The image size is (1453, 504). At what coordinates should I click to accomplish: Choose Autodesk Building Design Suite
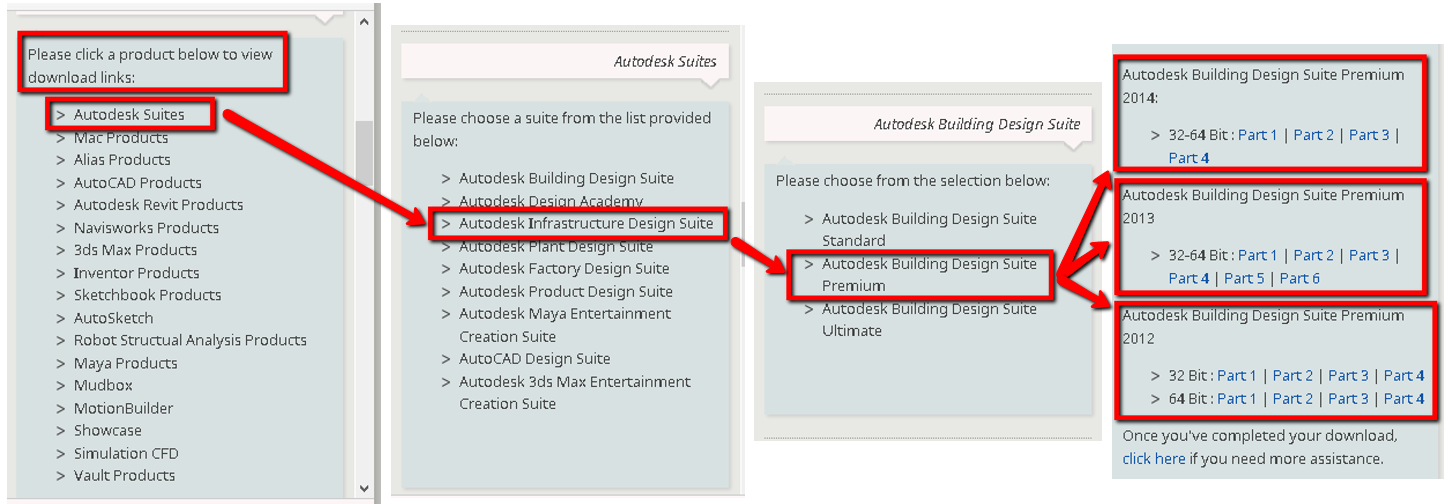(x=566, y=178)
